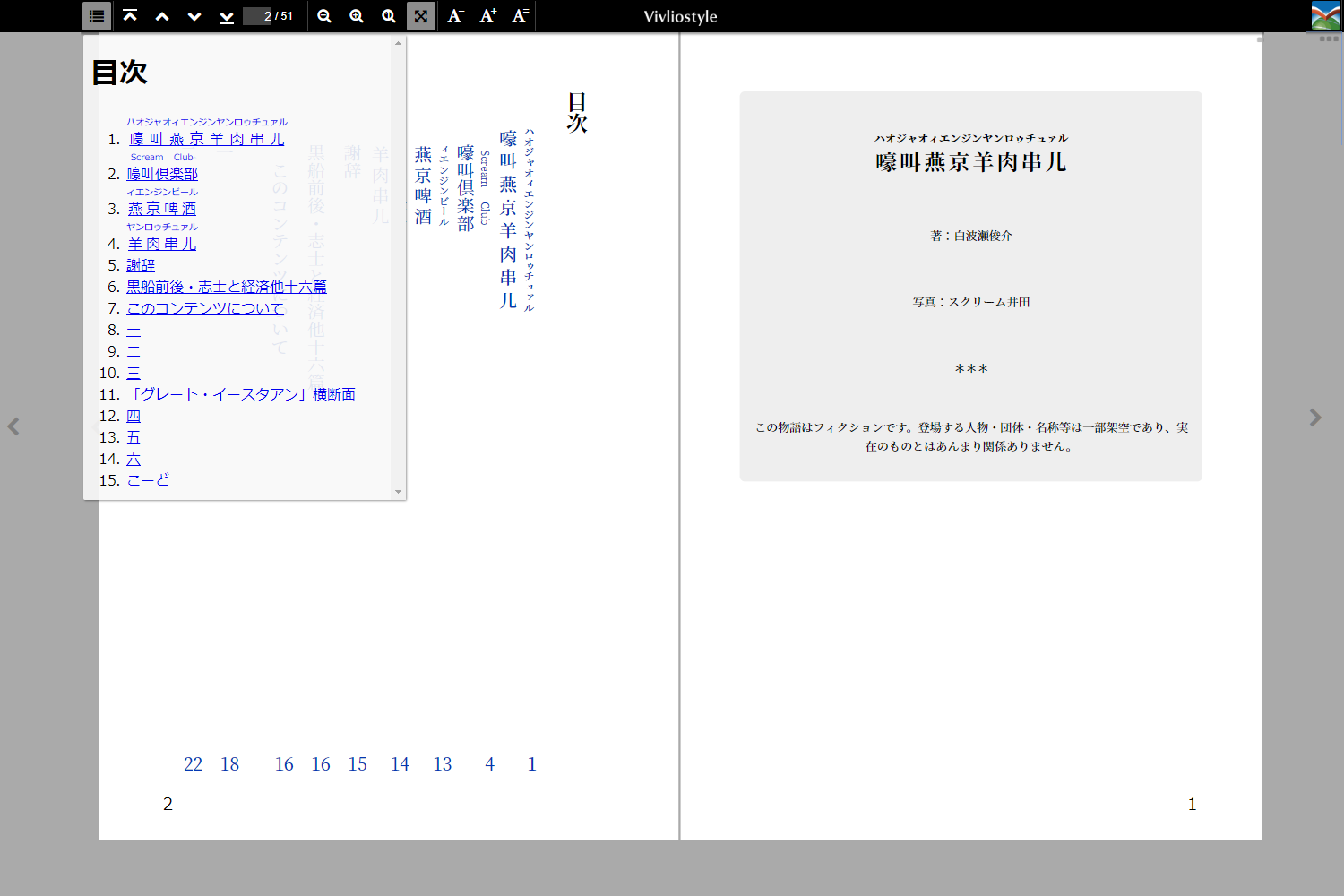Open TOC entry 六 (item 14)
The height and width of the screenshot is (896, 1344).
coord(134,459)
